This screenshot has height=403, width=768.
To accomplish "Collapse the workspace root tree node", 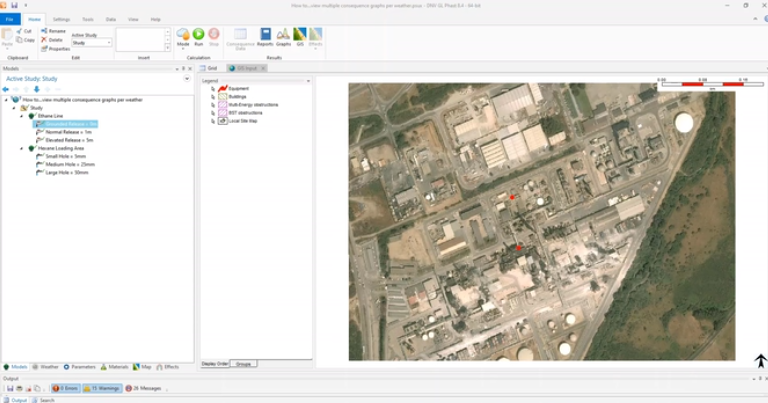I will point(6,100).
